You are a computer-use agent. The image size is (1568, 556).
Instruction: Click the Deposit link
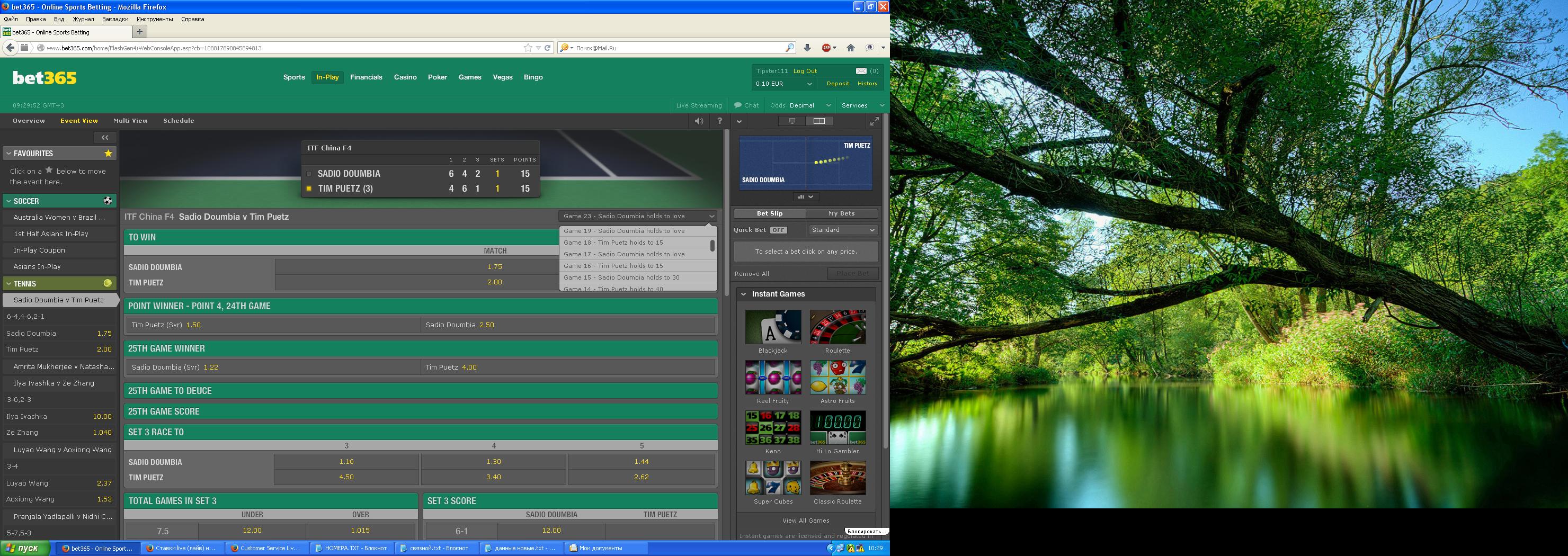[x=838, y=84]
